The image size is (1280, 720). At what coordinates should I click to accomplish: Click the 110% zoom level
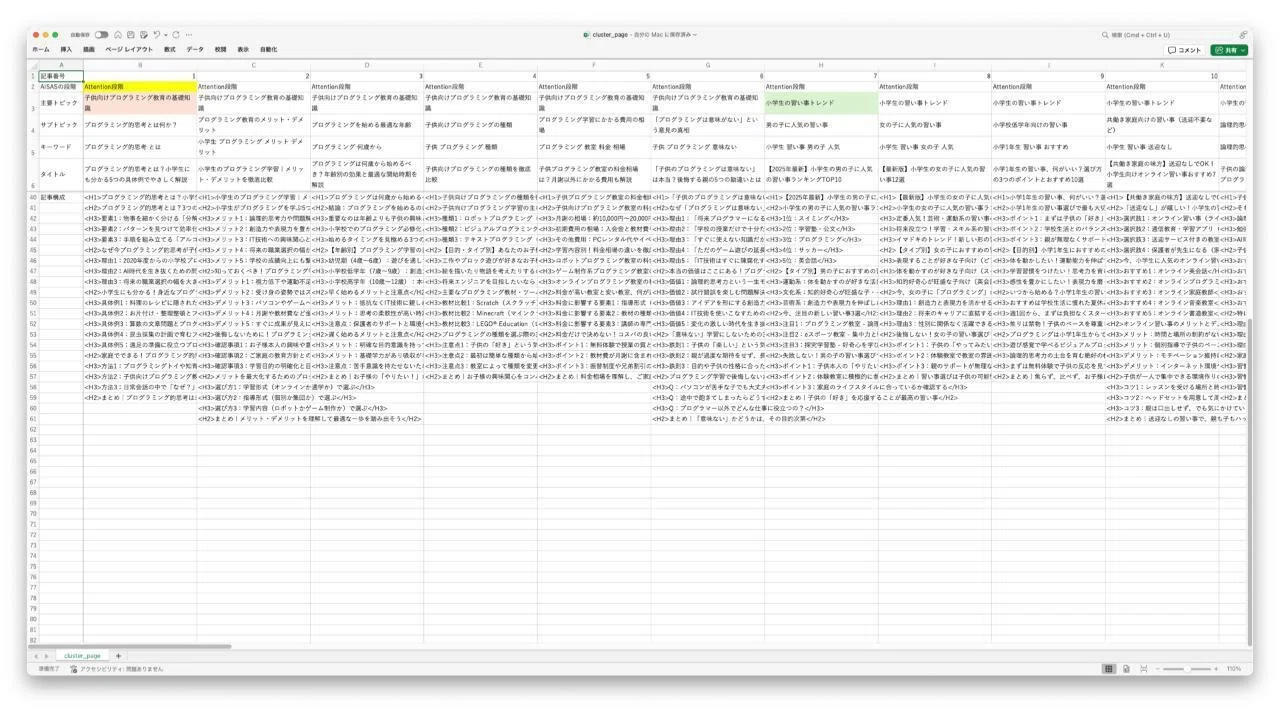point(1234,669)
